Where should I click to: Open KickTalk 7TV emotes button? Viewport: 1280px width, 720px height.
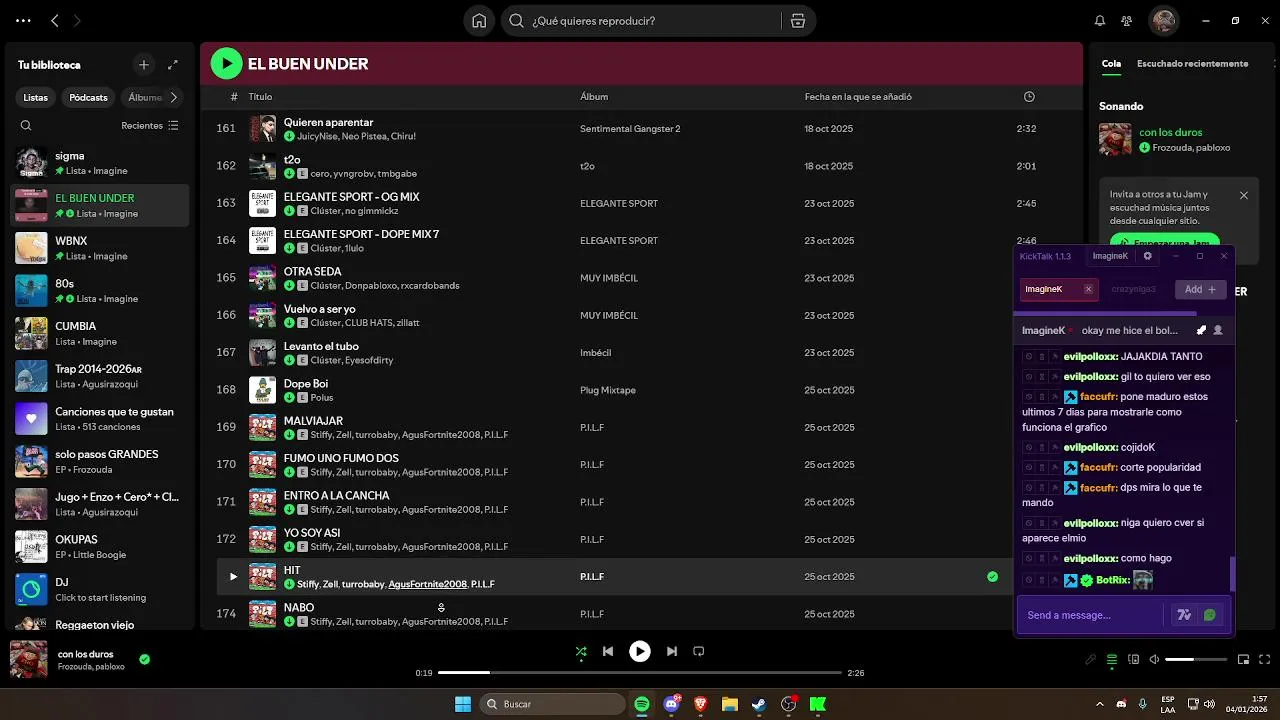point(1185,615)
